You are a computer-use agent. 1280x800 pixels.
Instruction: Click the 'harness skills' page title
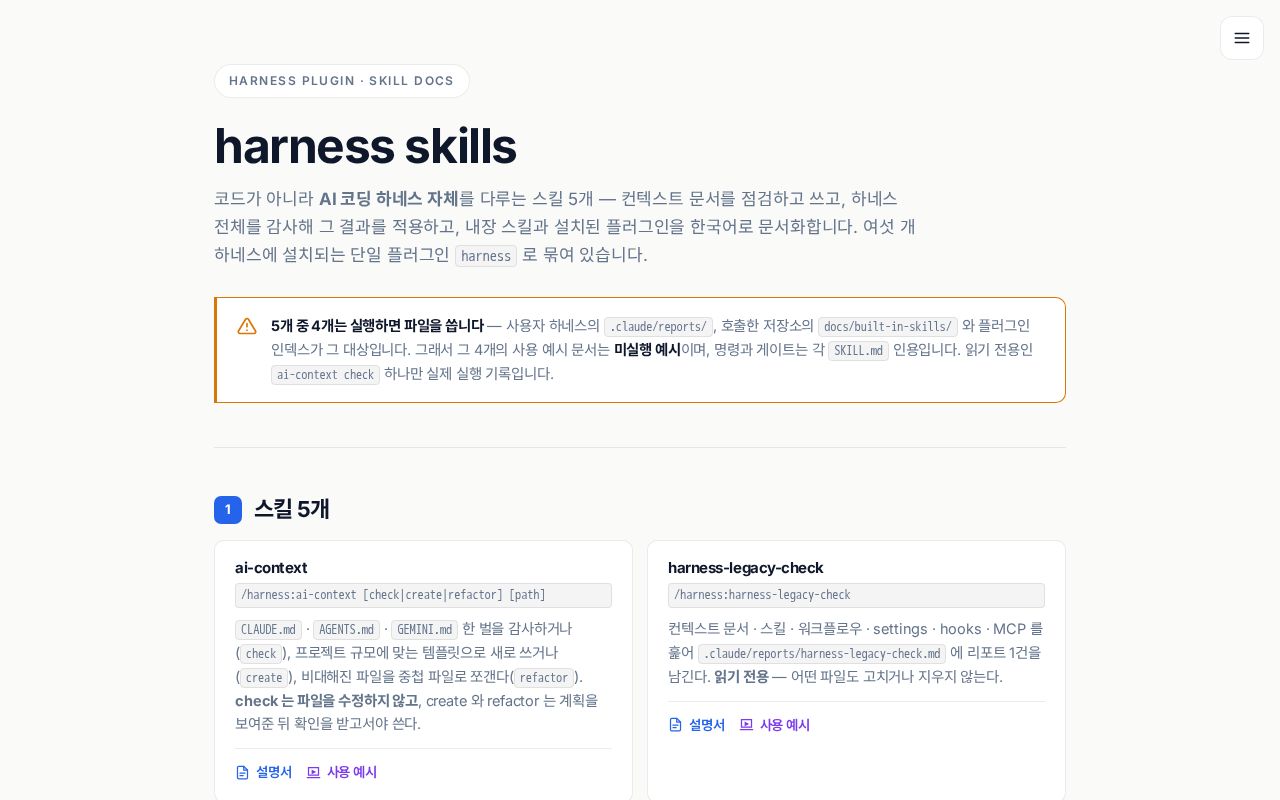click(365, 146)
